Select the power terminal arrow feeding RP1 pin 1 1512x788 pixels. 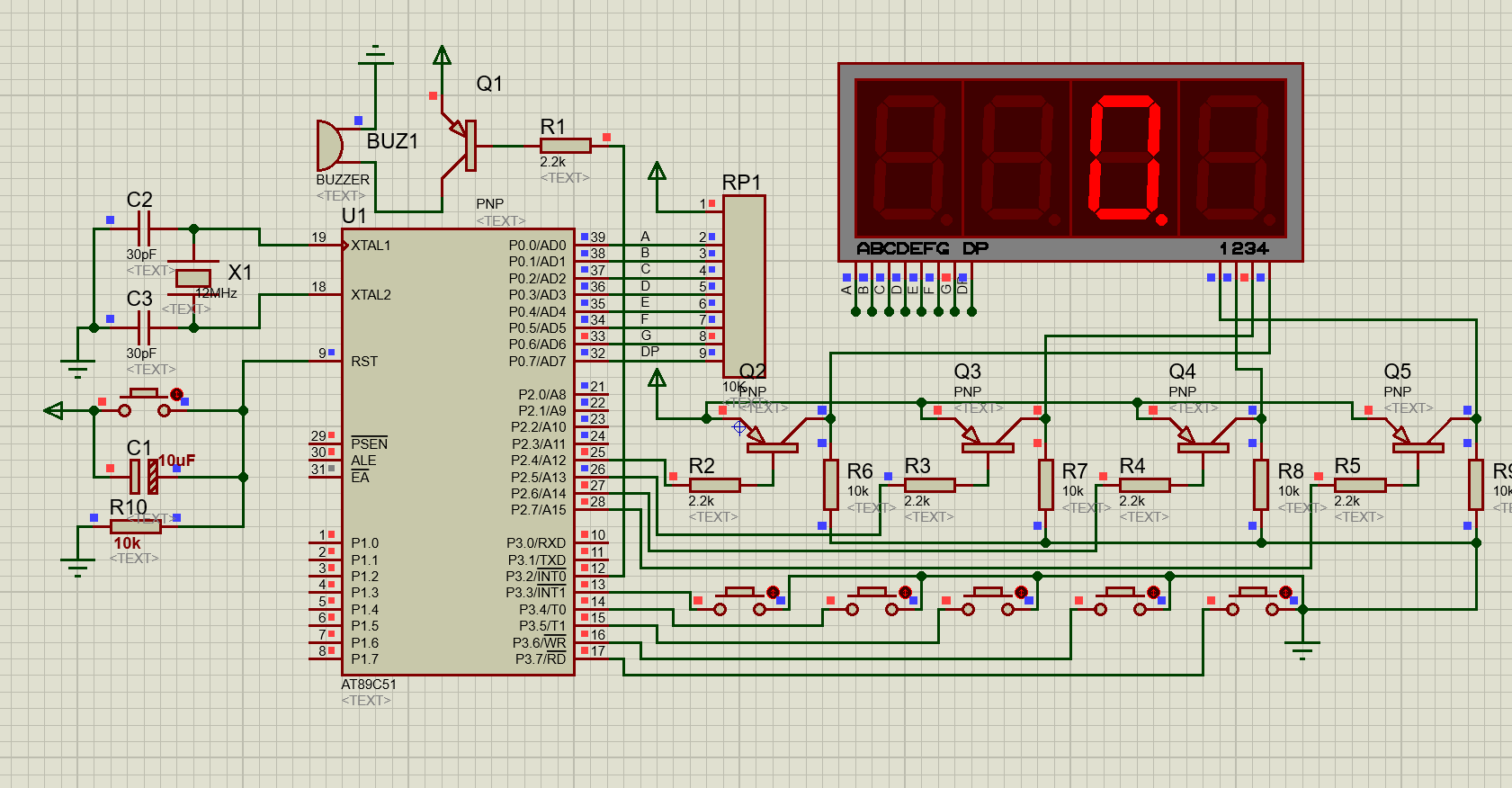pyautogui.click(x=658, y=171)
